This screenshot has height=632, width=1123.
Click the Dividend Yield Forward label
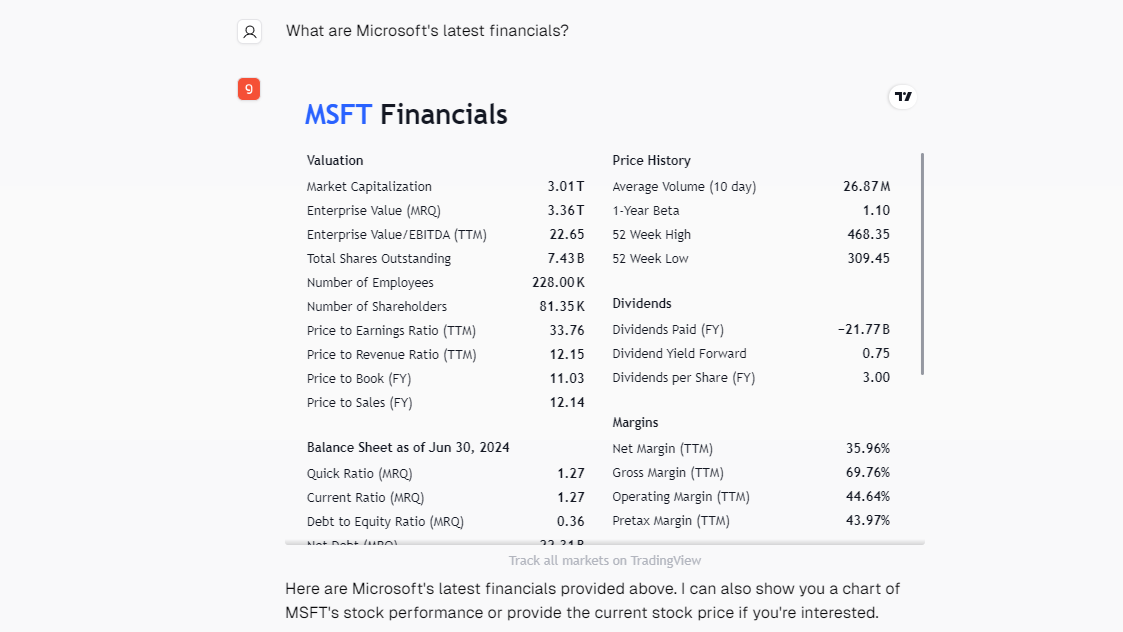point(679,354)
